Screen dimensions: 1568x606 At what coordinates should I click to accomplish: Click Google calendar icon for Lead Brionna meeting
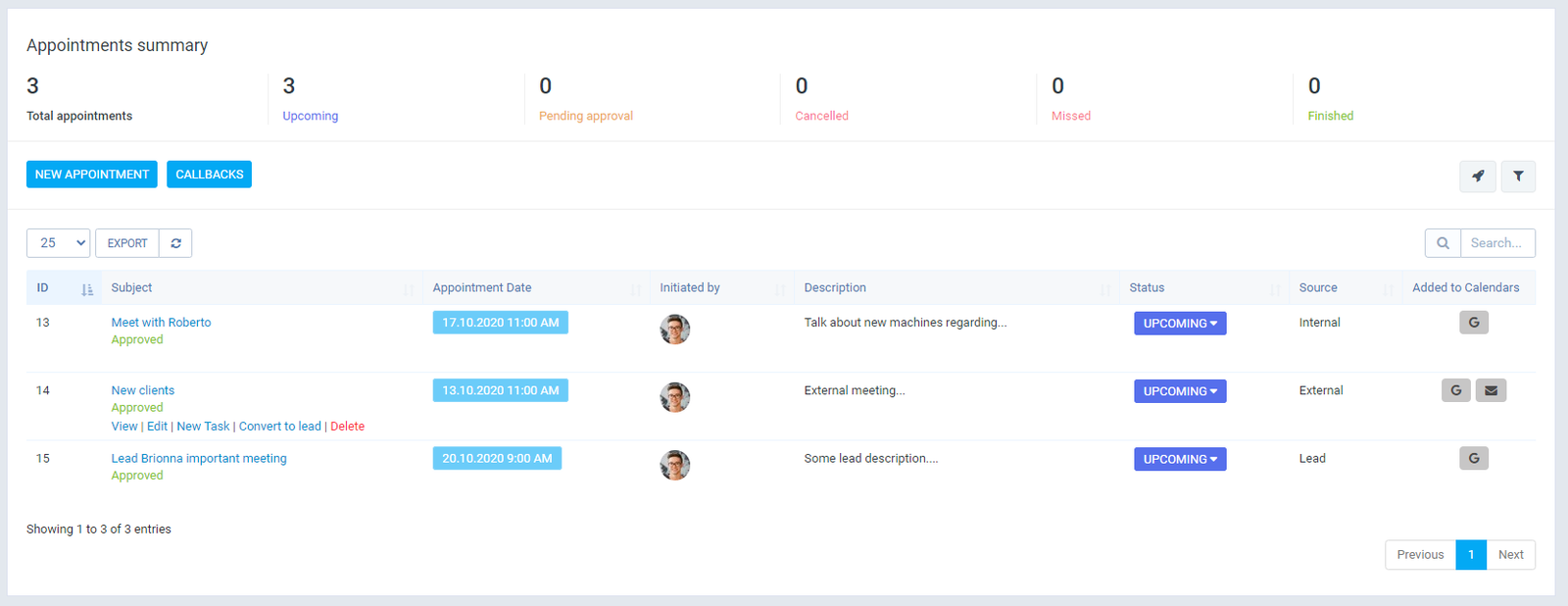1473,458
